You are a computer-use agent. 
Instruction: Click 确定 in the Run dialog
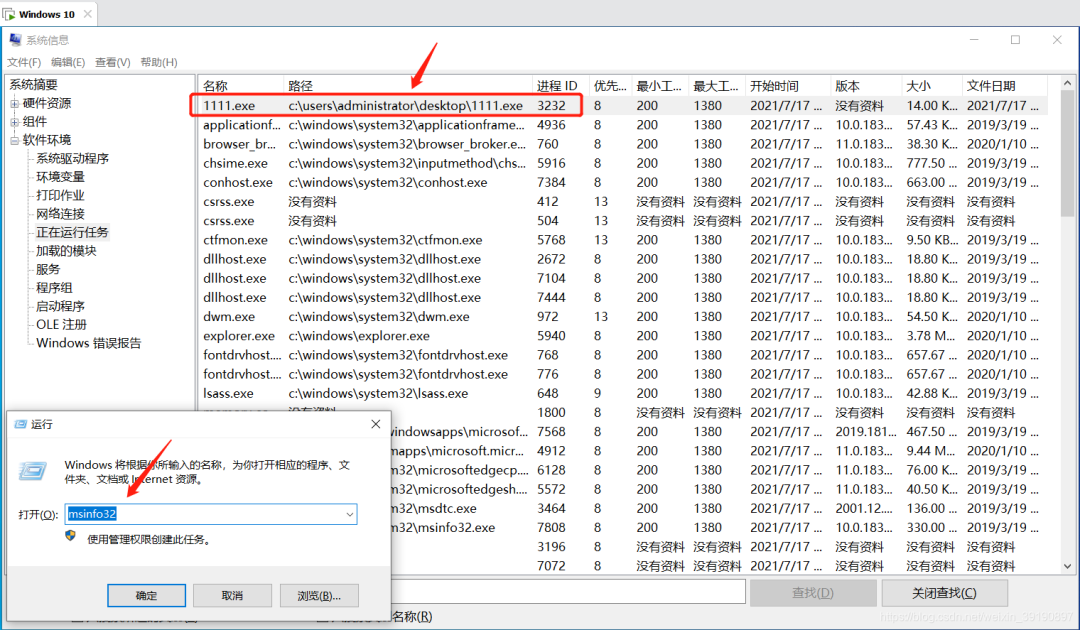coord(146,596)
